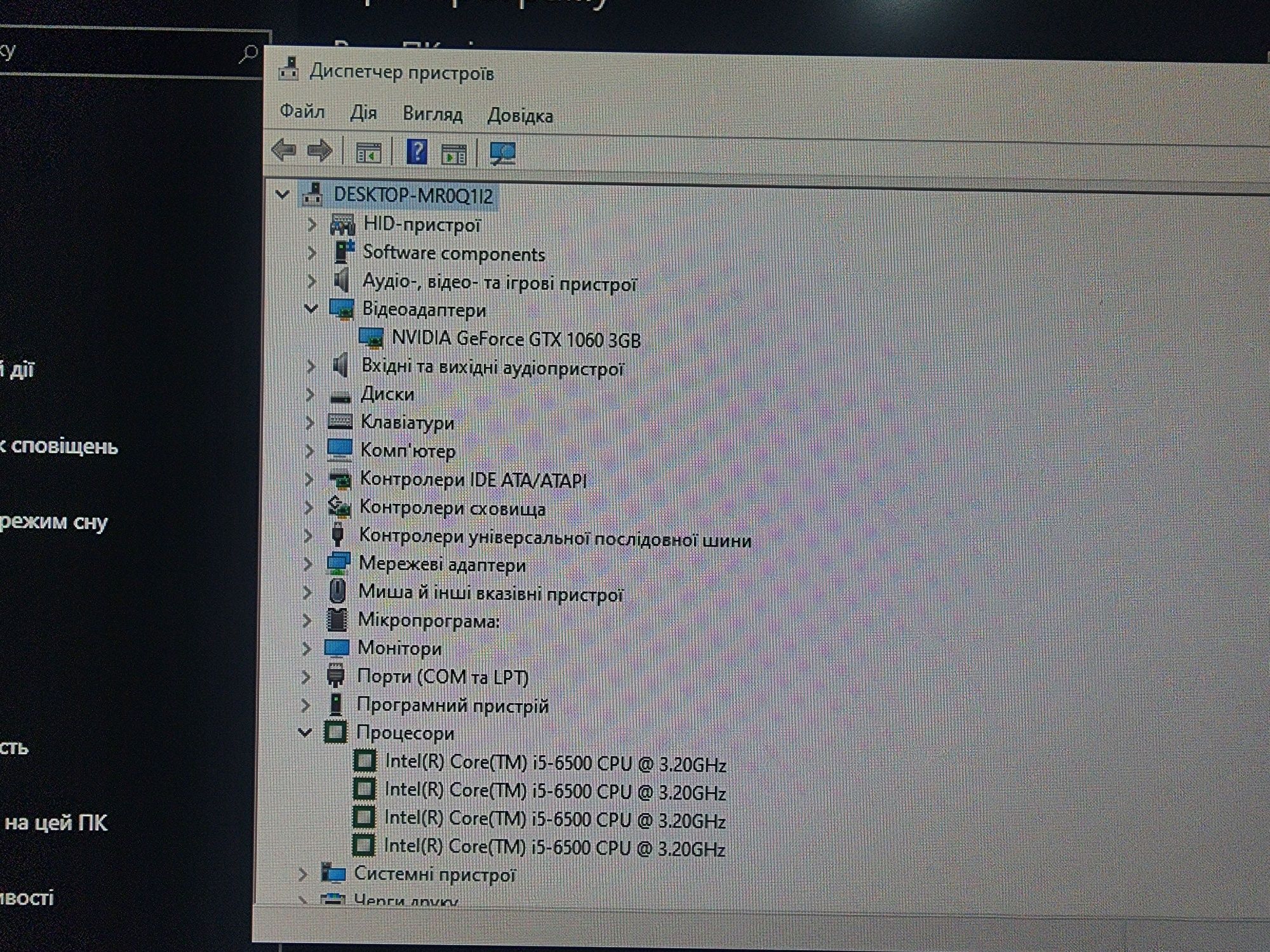Viewport: 1270px width, 952px height.
Task: Open the Дія menu
Action: (364, 114)
